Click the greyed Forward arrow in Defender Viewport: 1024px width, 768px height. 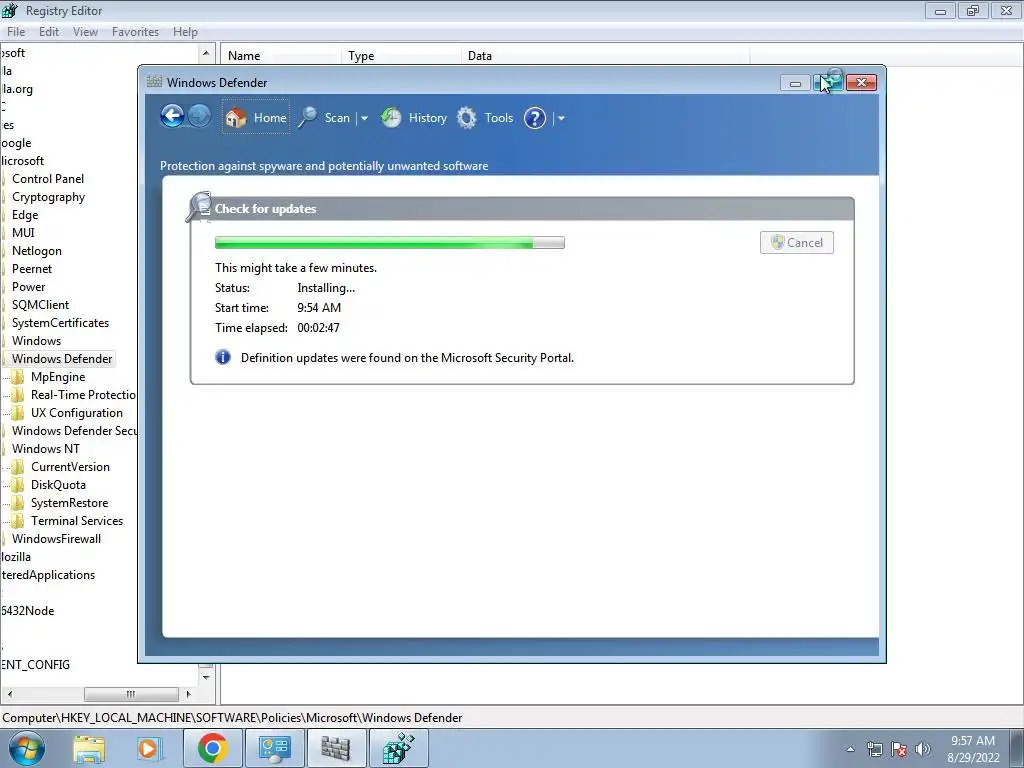(199, 116)
